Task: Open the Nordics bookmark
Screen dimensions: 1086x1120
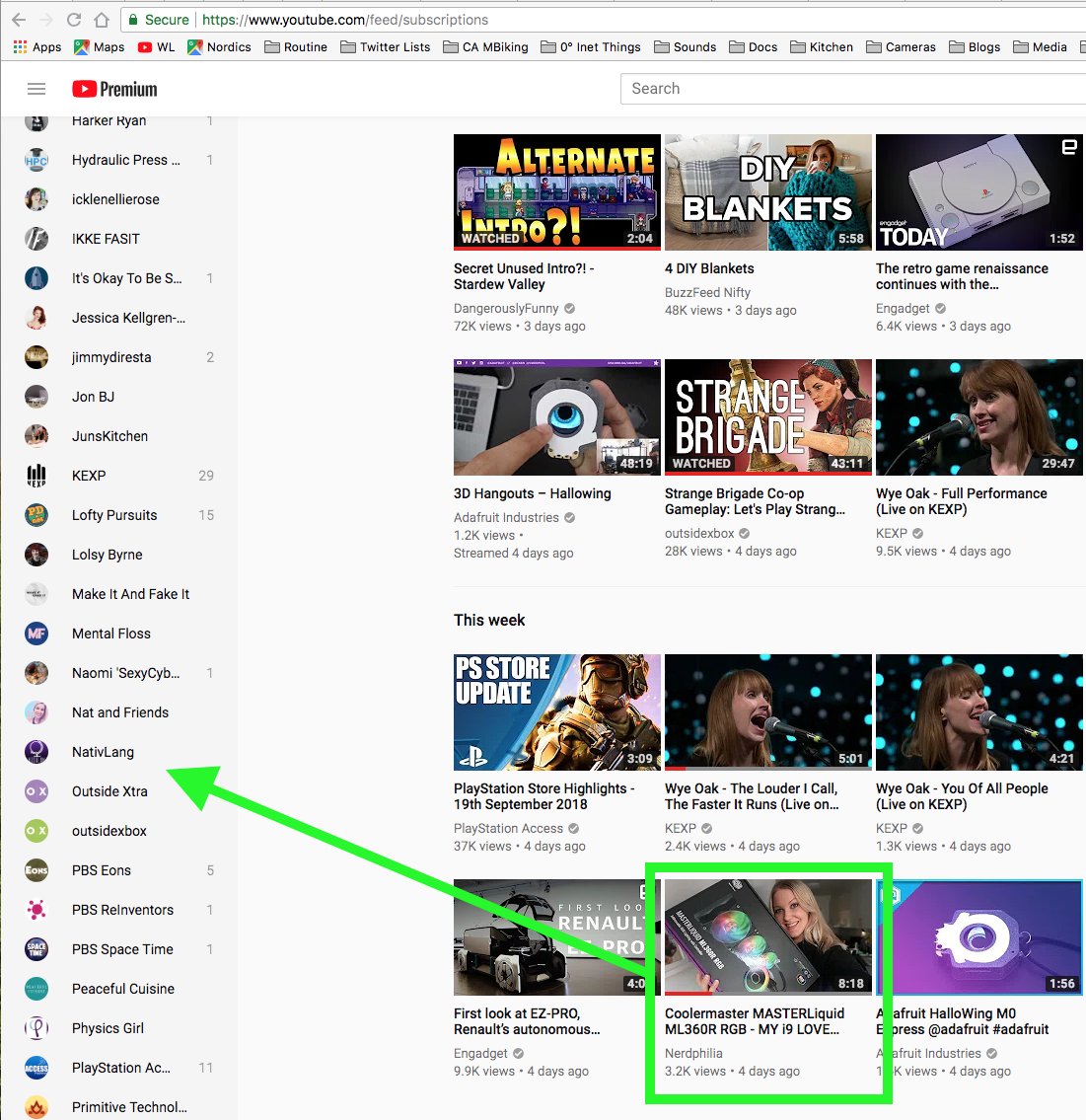Action: tap(219, 47)
